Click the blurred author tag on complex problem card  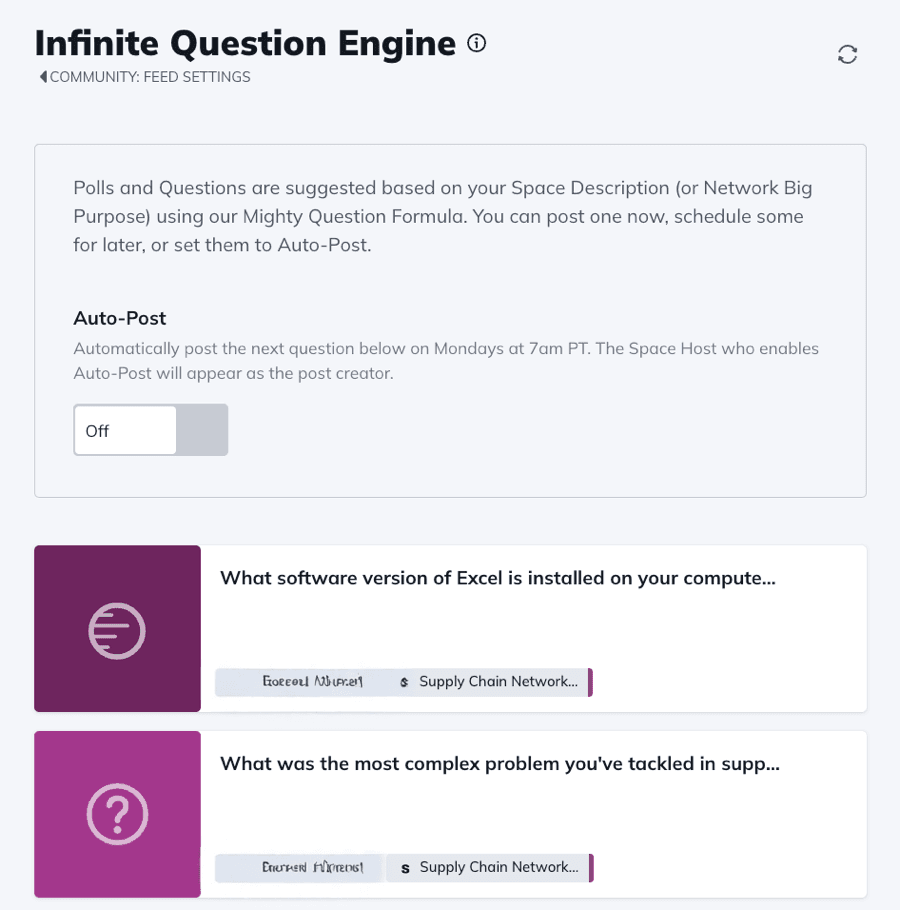[300, 868]
